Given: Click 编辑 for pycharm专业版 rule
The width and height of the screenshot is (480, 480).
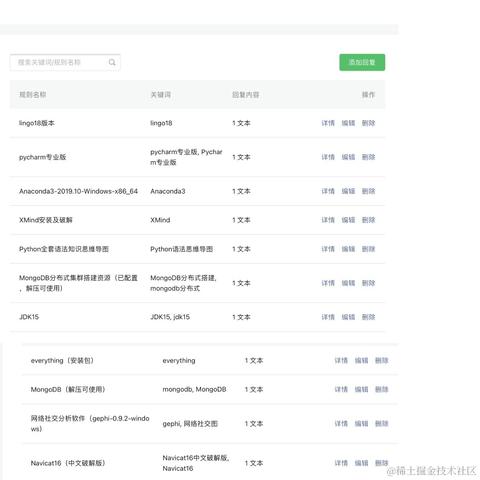Looking at the screenshot, I should [348, 157].
